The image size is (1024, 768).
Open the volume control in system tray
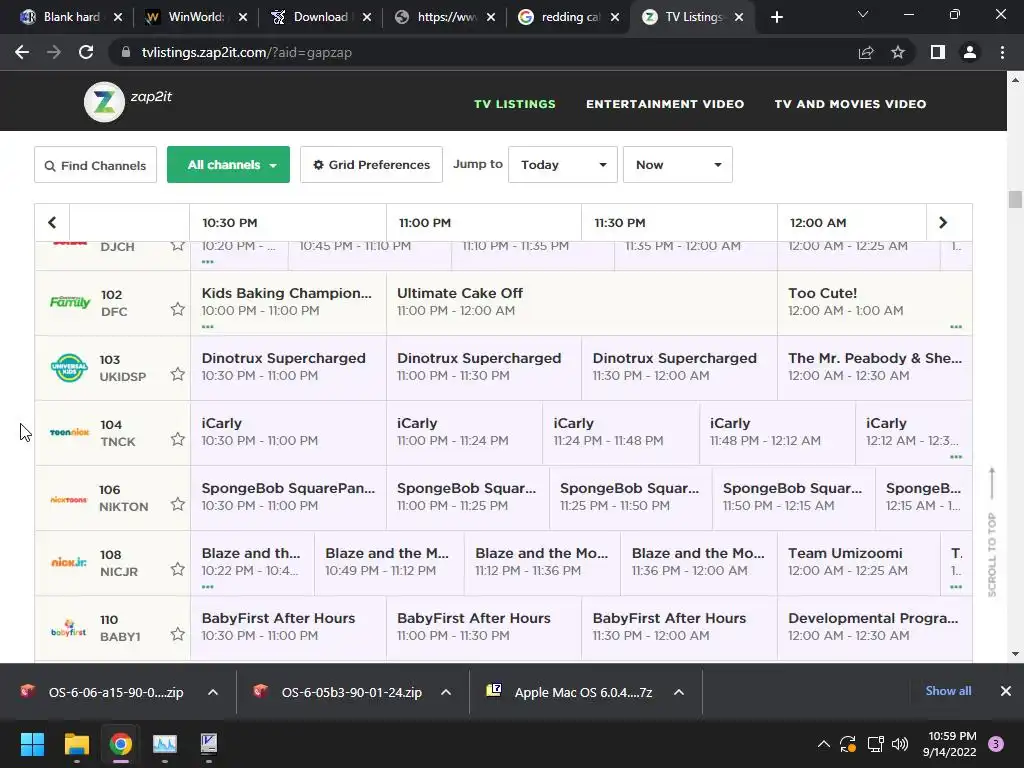pos(900,744)
